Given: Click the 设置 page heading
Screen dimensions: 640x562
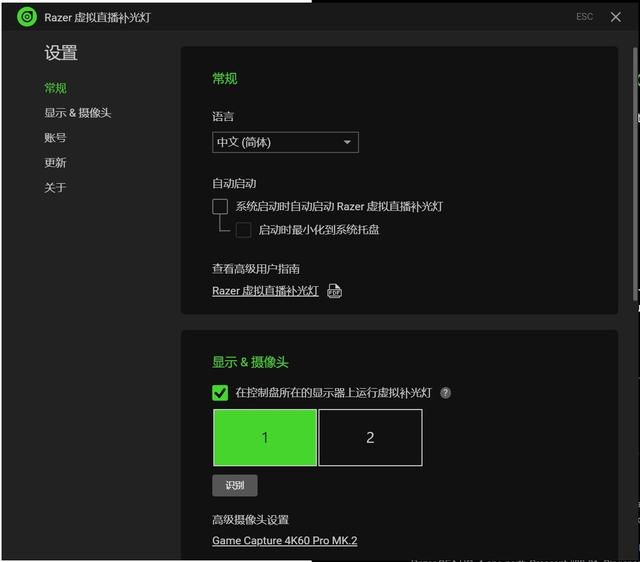Looking at the screenshot, I should coord(61,53).
